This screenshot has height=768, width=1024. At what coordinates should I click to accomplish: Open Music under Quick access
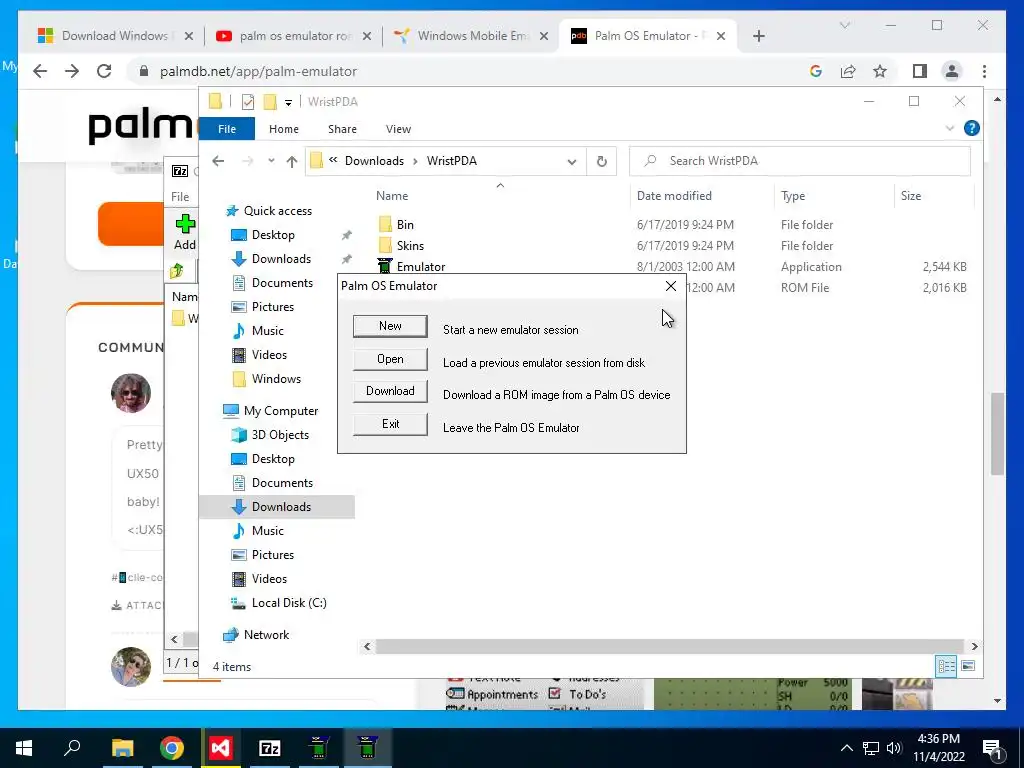pyautogui.click(x=267, y=331)
